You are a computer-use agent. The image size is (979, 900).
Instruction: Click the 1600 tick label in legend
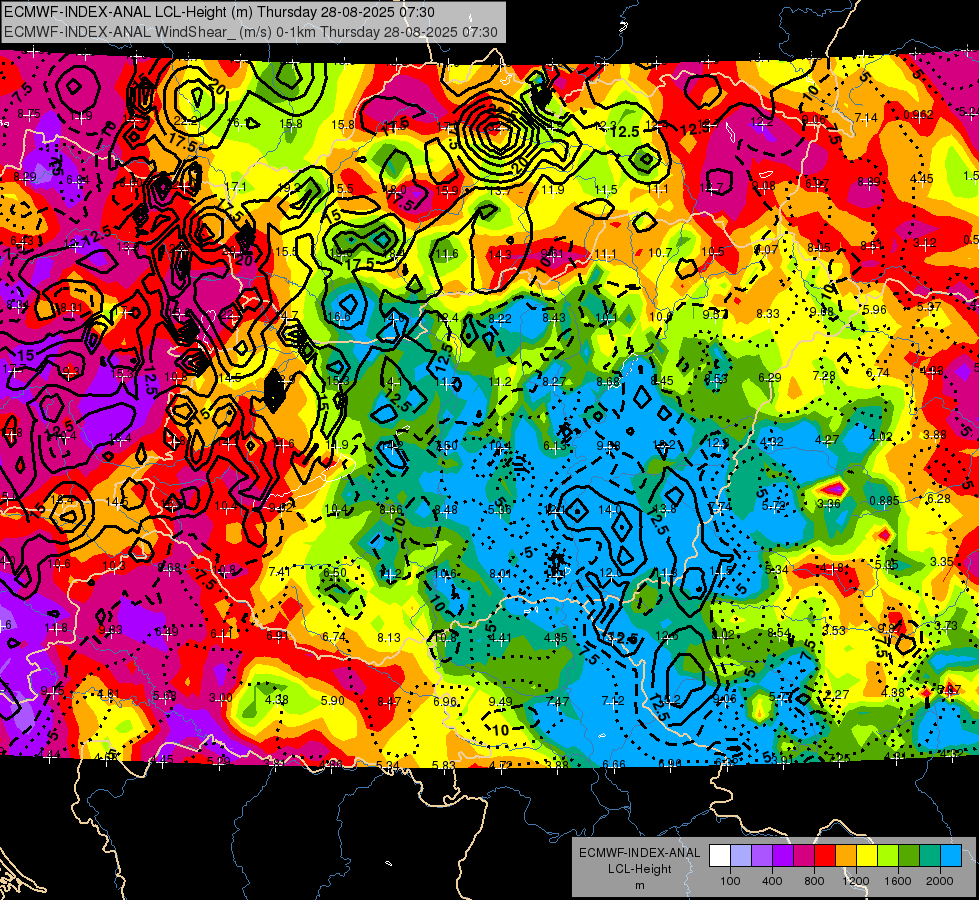tap(898, 881)
